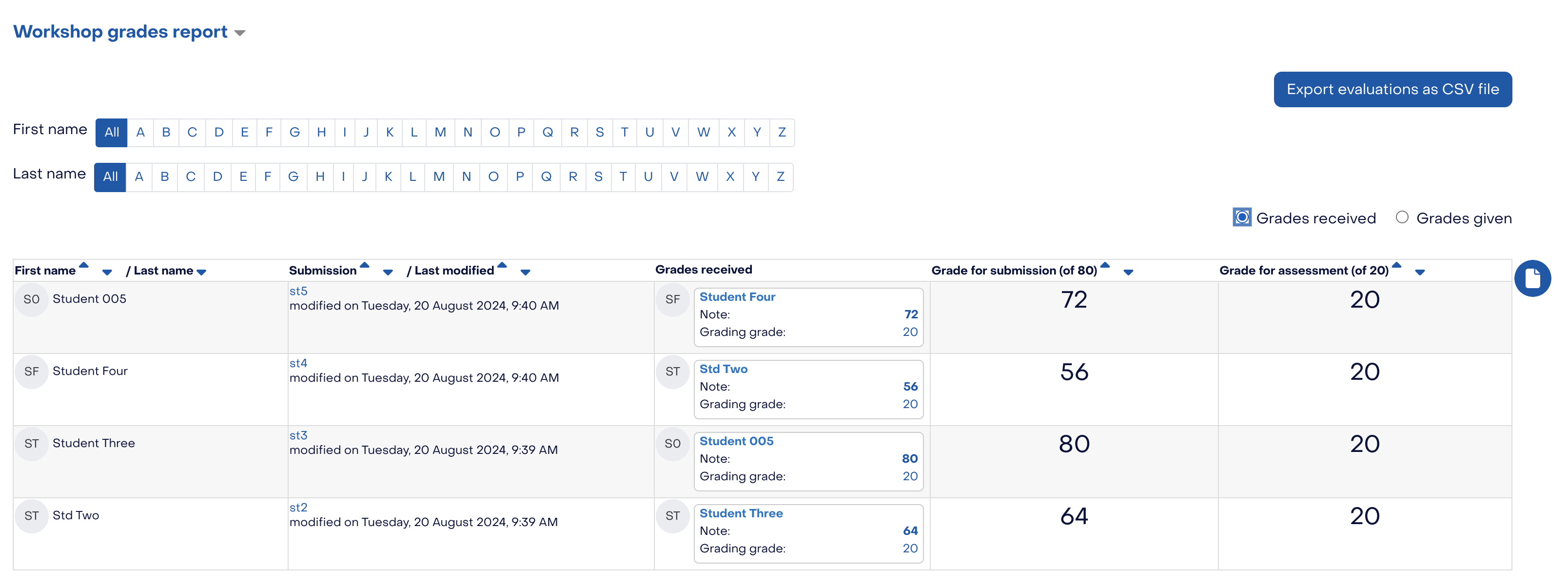Filter First name by letter S
The height and width of the screenshot is (587, 1568).
coord(600,133)
